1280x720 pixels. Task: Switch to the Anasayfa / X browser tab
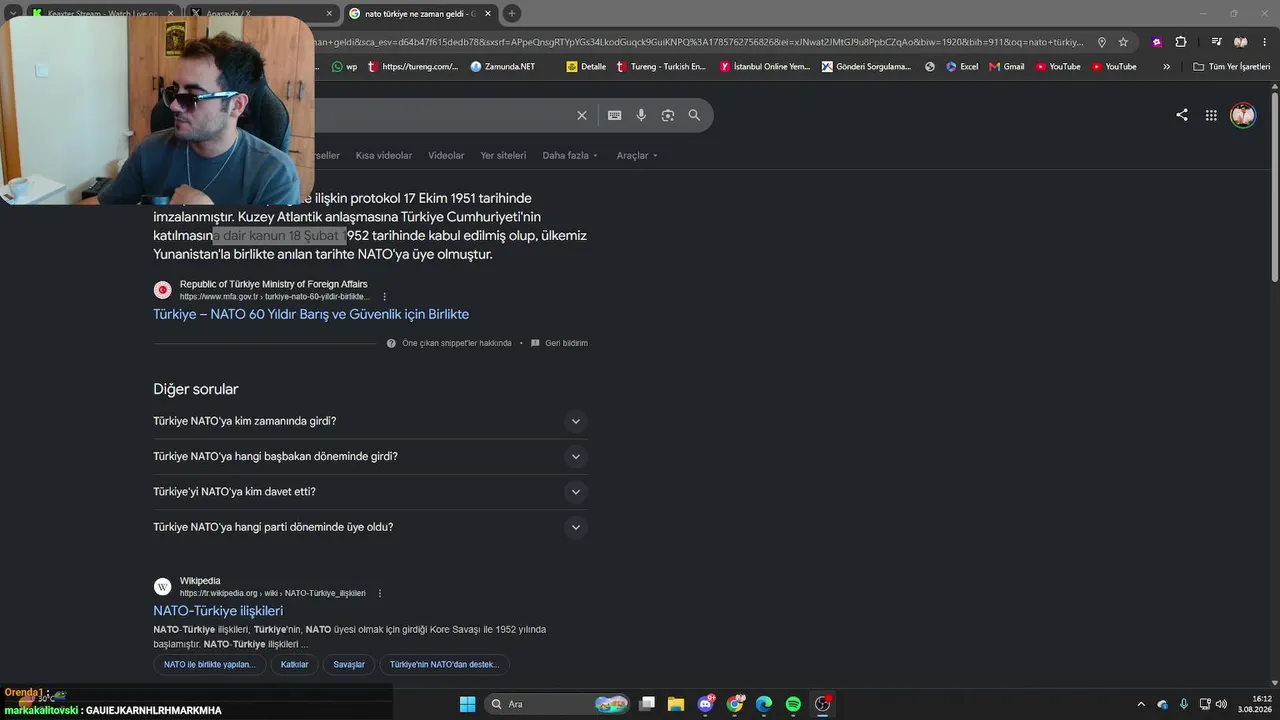(262, 14)
